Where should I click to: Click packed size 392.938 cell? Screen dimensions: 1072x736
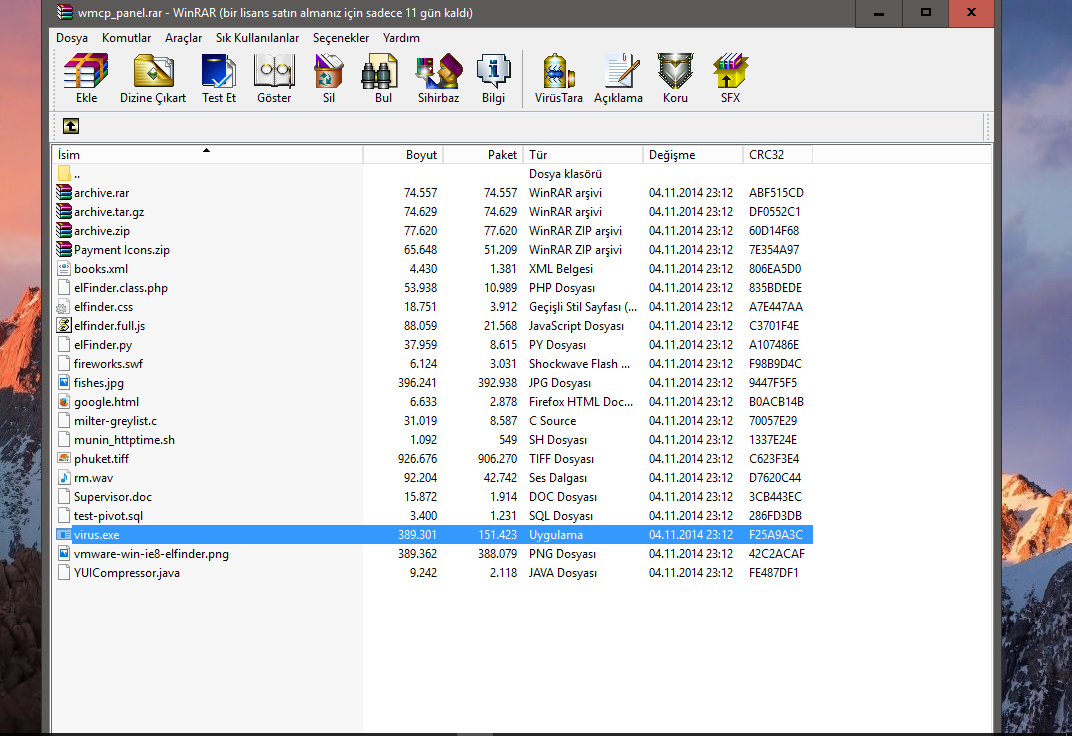(x=497, y=383)
